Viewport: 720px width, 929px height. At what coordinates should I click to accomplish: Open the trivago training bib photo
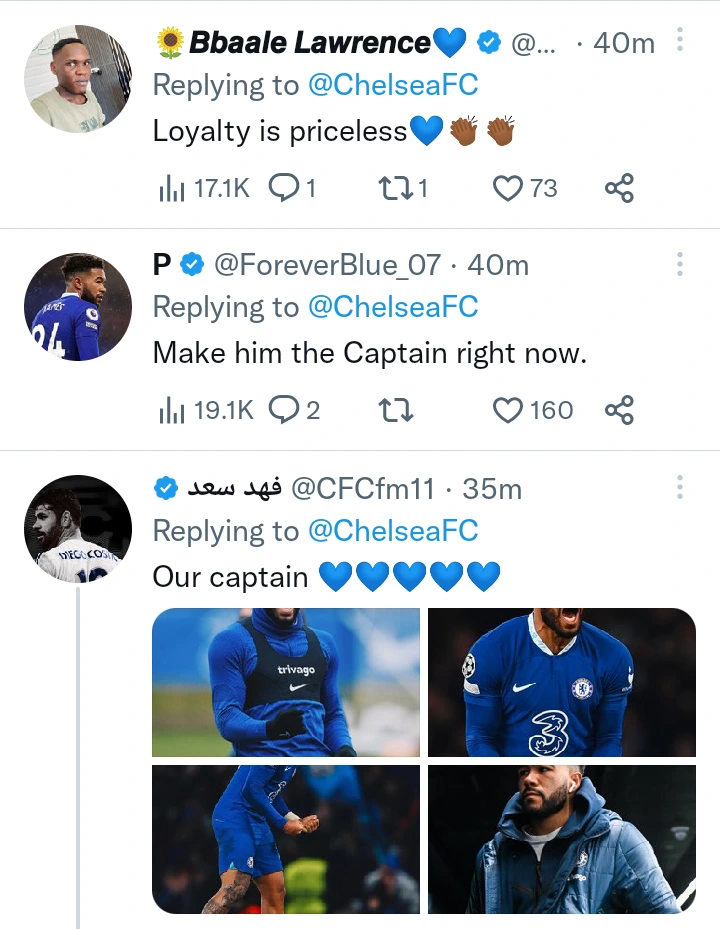(286, 682)
